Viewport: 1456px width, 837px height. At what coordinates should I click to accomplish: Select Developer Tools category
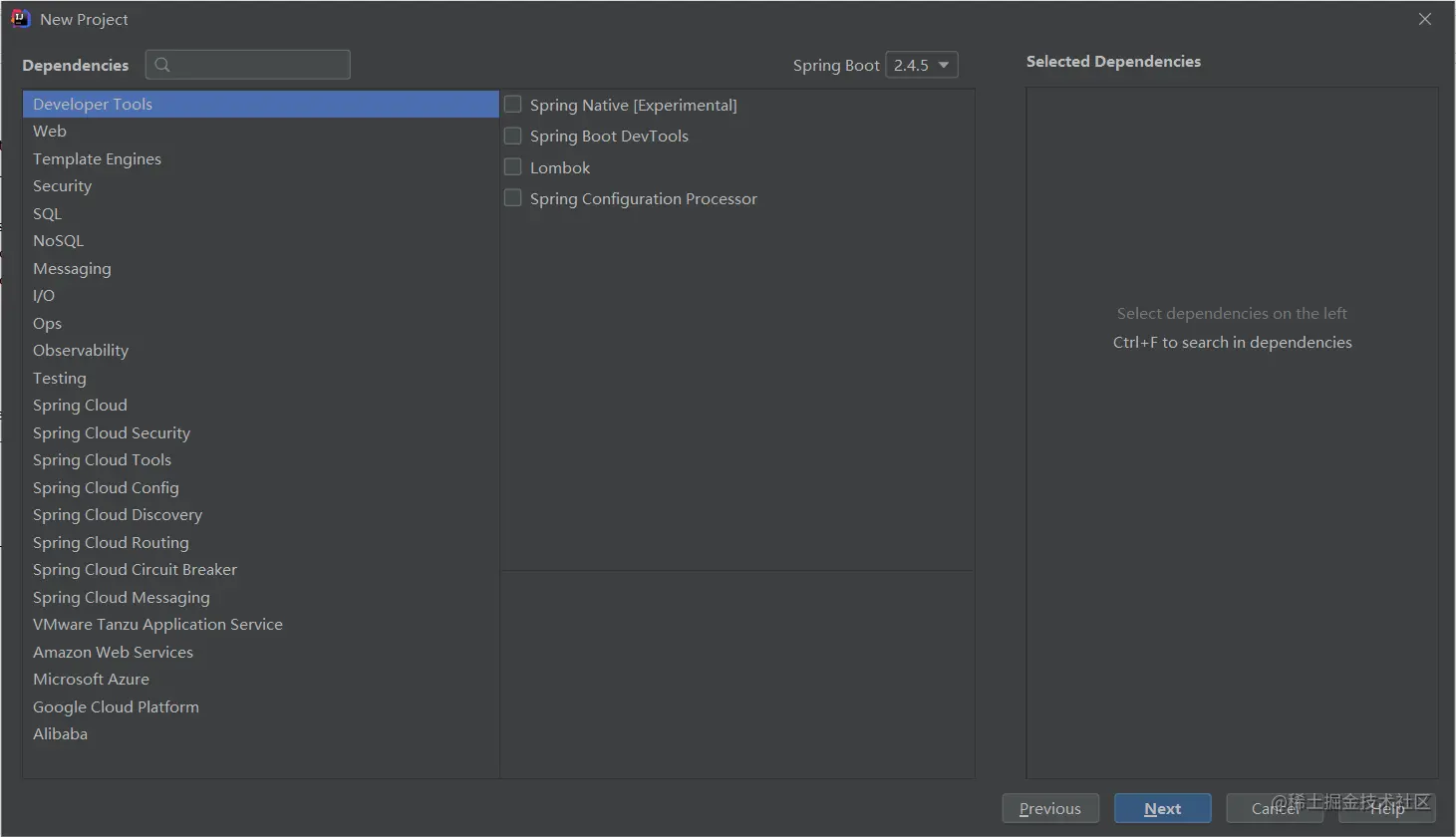261,104
